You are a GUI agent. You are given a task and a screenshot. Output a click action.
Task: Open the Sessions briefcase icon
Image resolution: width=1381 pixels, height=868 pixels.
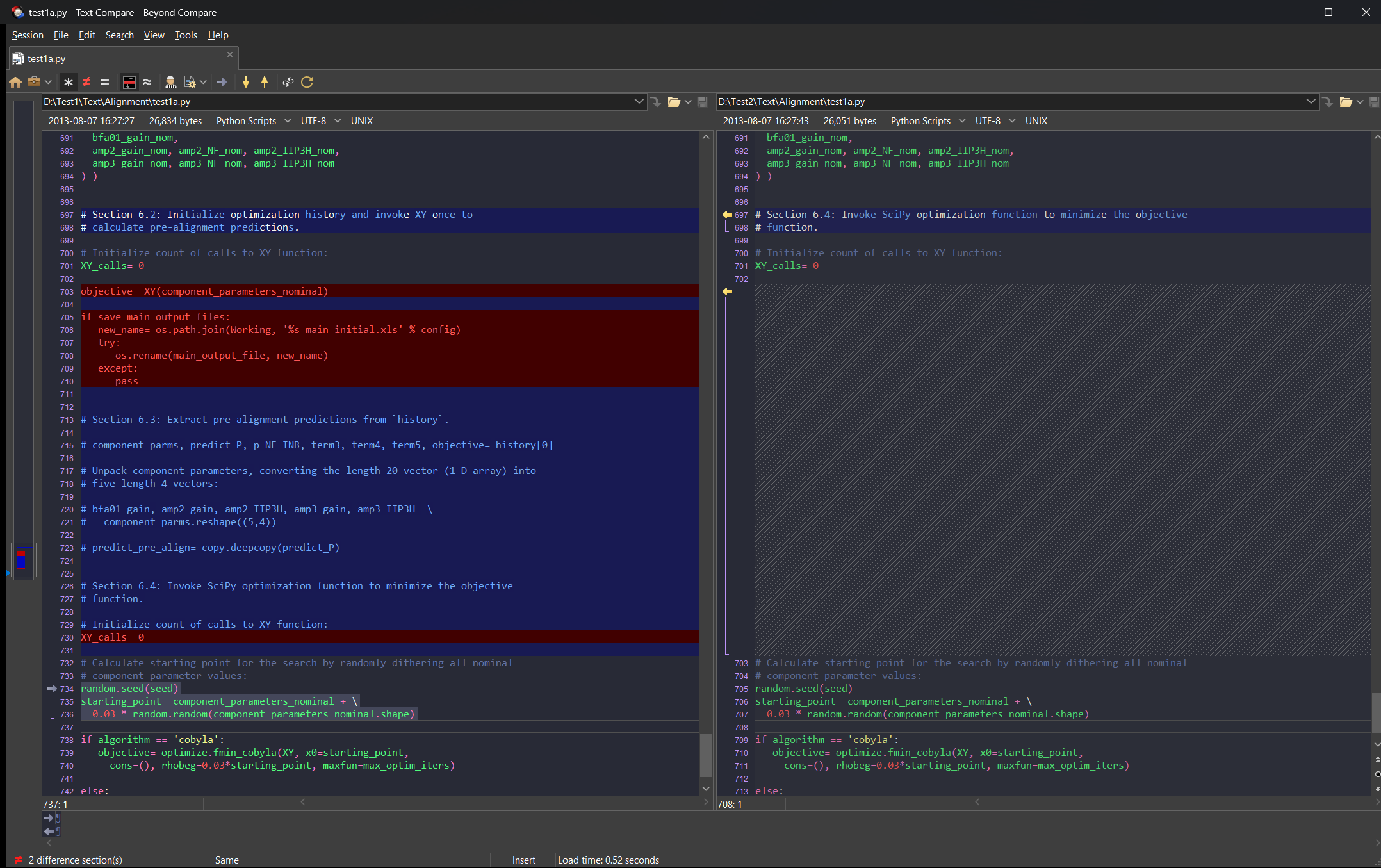(x=35, y=82)
